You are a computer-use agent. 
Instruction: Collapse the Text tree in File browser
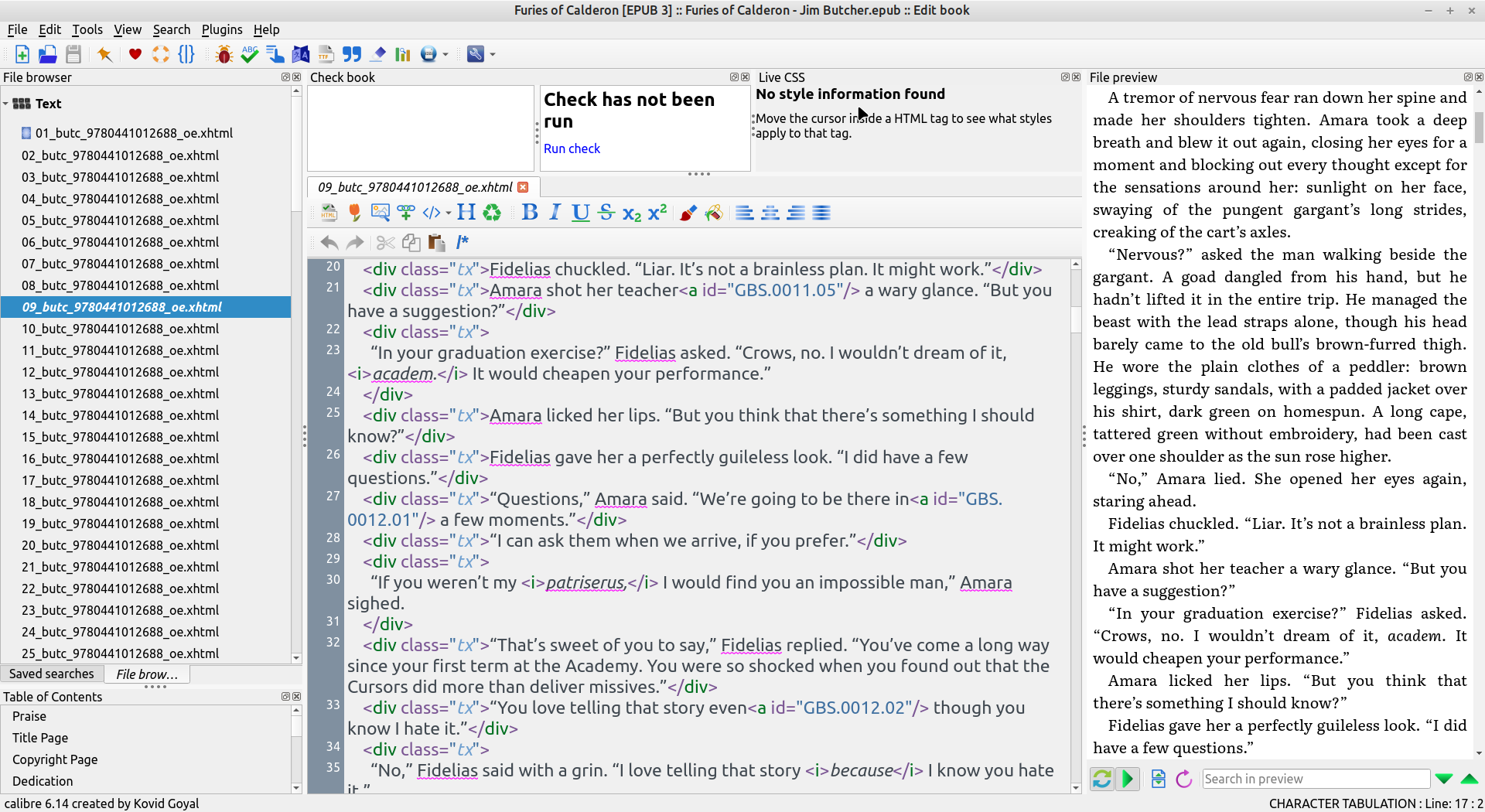[6, 104]
